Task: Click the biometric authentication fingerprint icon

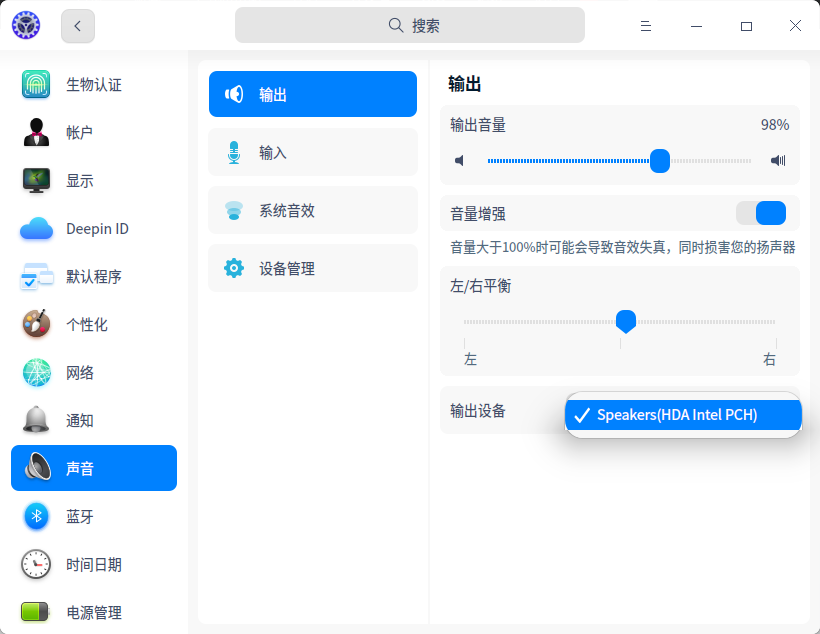Action: (x=36, y=85)
